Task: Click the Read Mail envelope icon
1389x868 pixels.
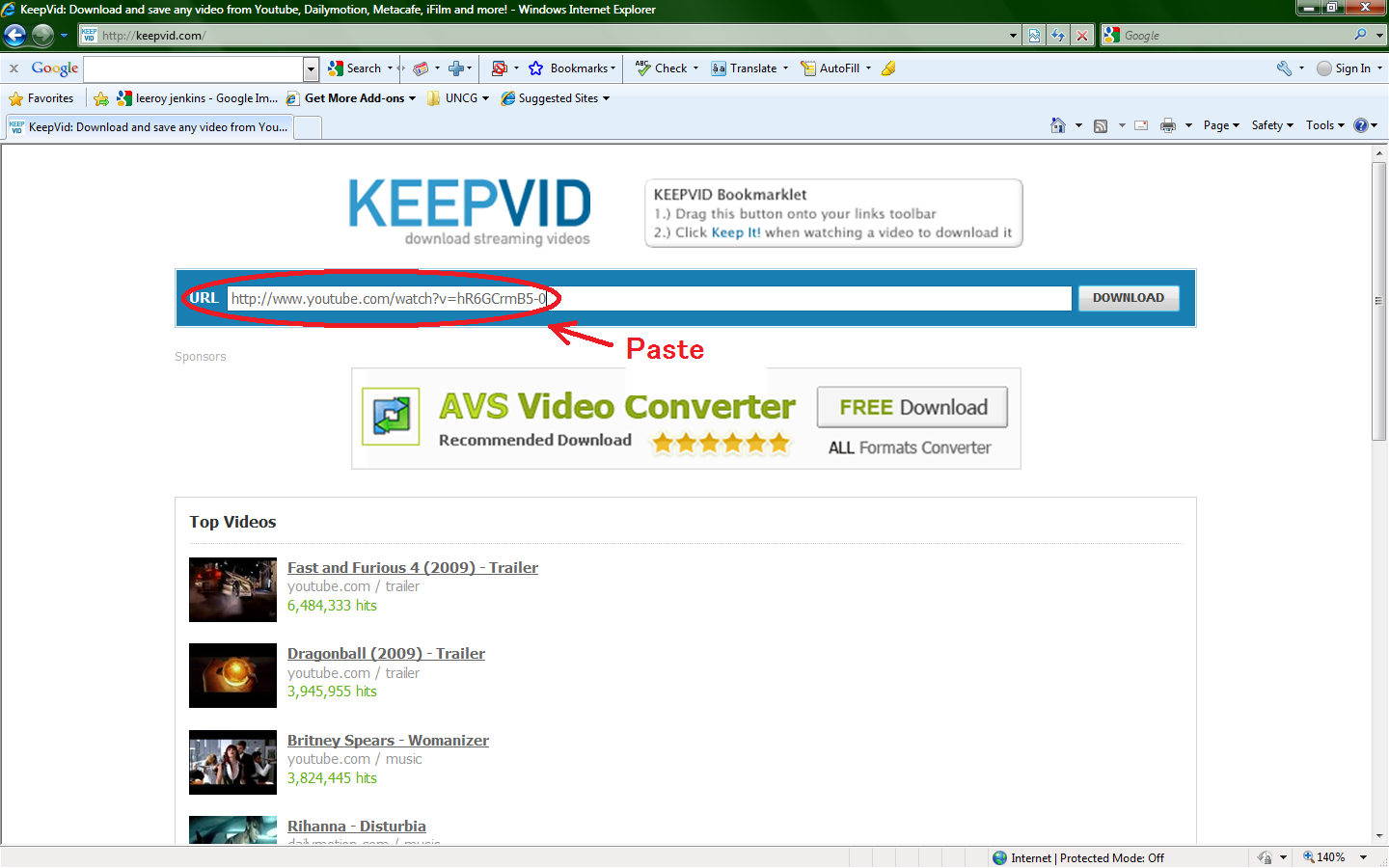Action: tap(1141, 125)
